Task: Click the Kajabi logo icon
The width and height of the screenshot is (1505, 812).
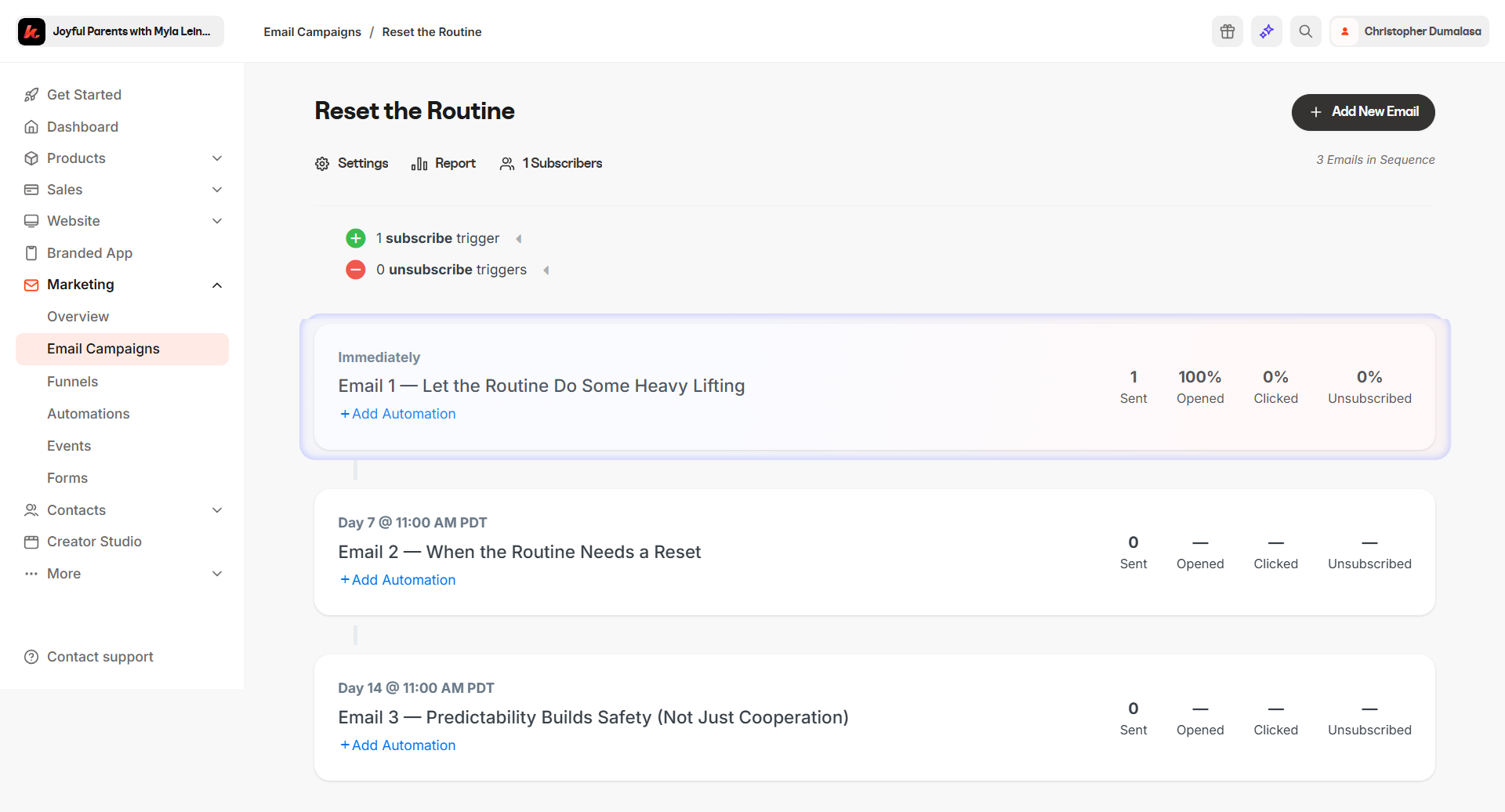Action: tap(32, 31)
